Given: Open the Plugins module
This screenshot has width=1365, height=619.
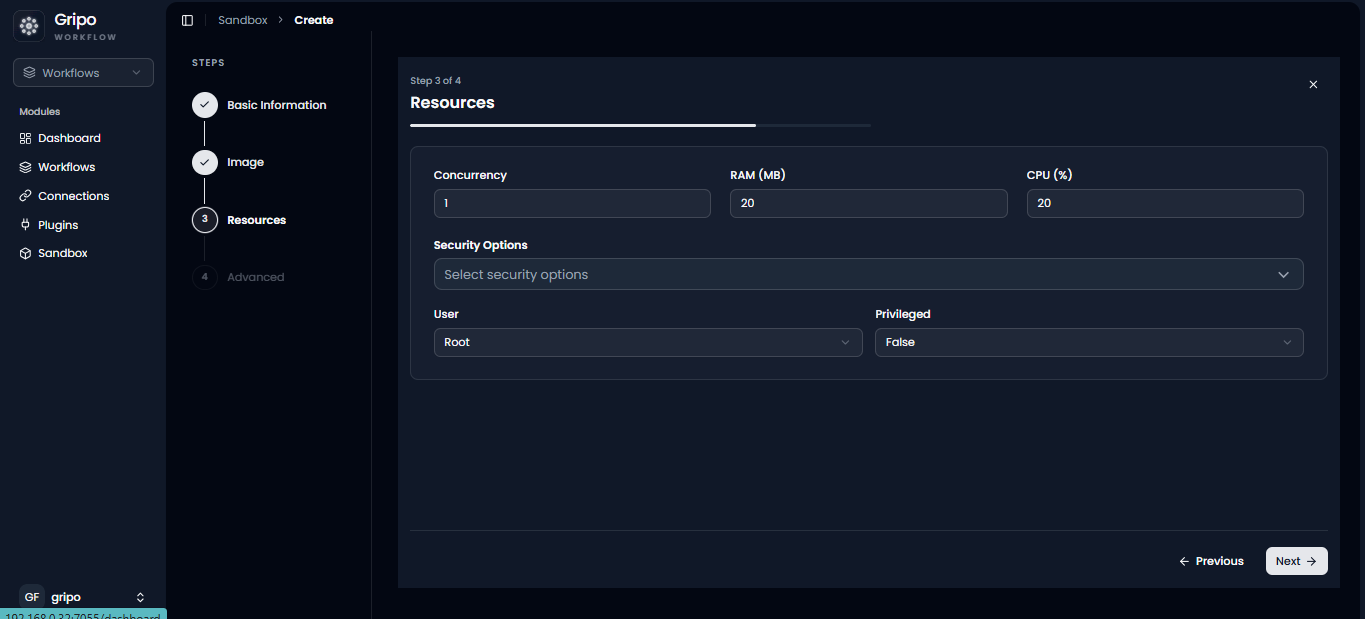Looking at the screenshot, I should [58, 225].
